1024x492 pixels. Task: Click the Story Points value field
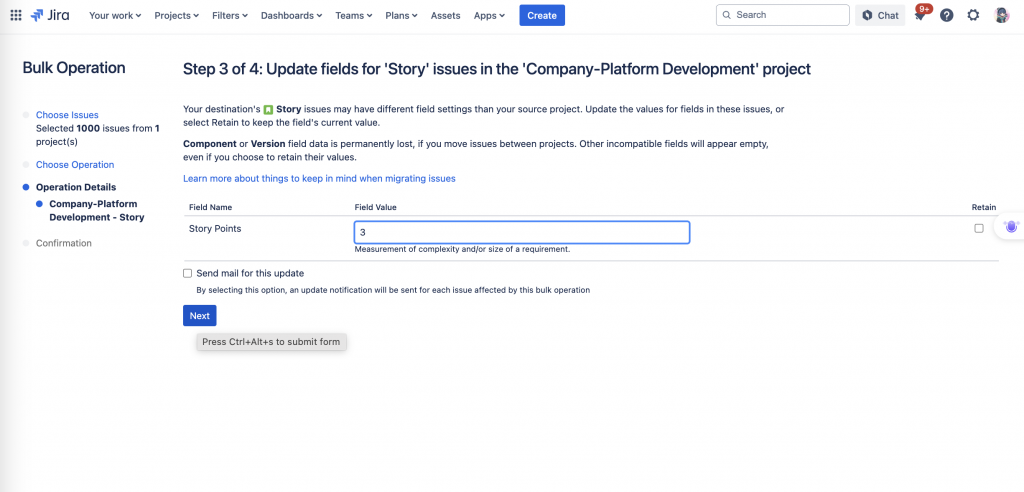click(x=521, y=232)
